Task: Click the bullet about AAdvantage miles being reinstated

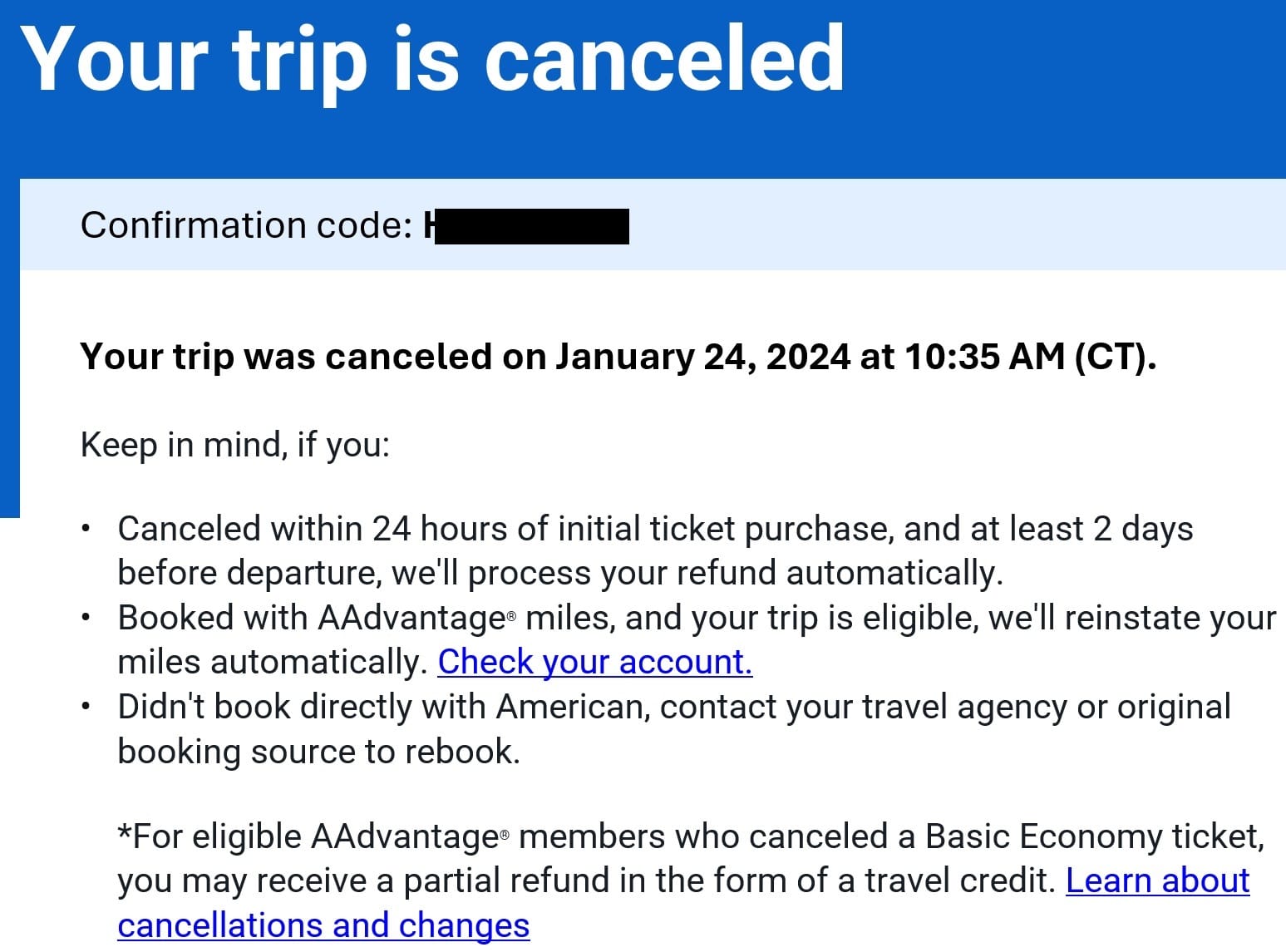Action: point(697,639)
